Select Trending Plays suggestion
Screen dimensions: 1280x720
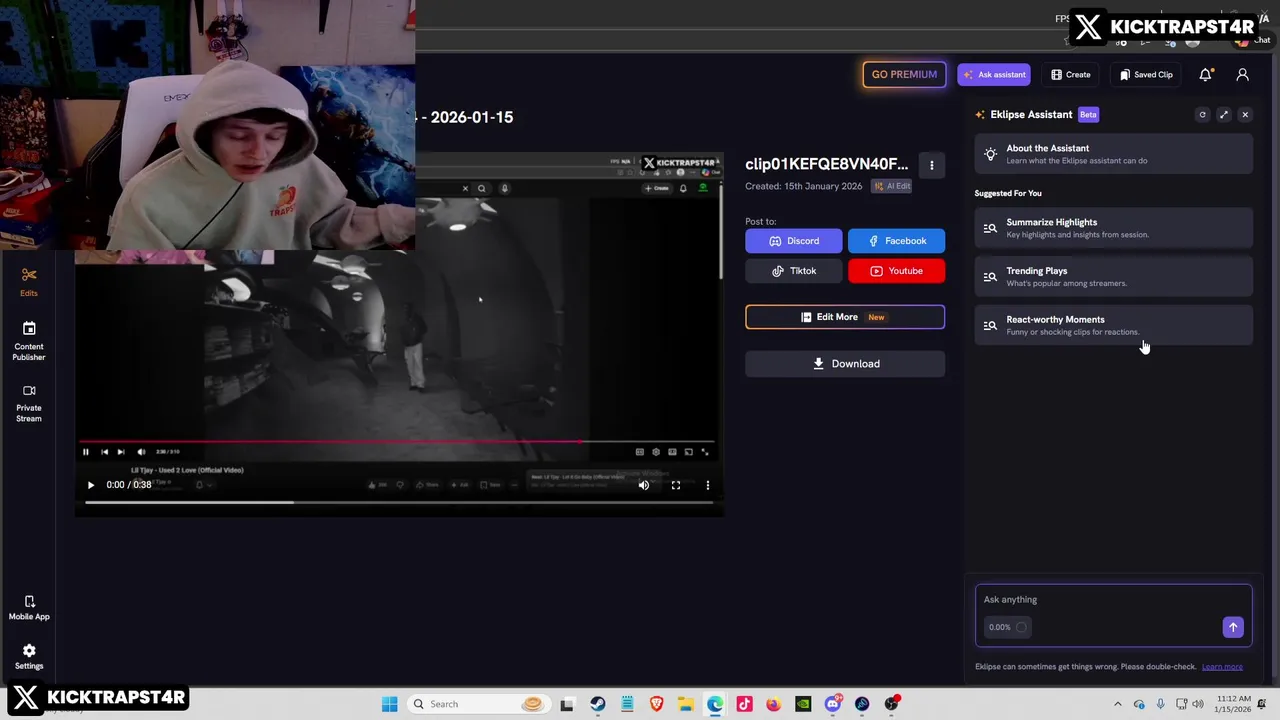tap(1114, 276)
